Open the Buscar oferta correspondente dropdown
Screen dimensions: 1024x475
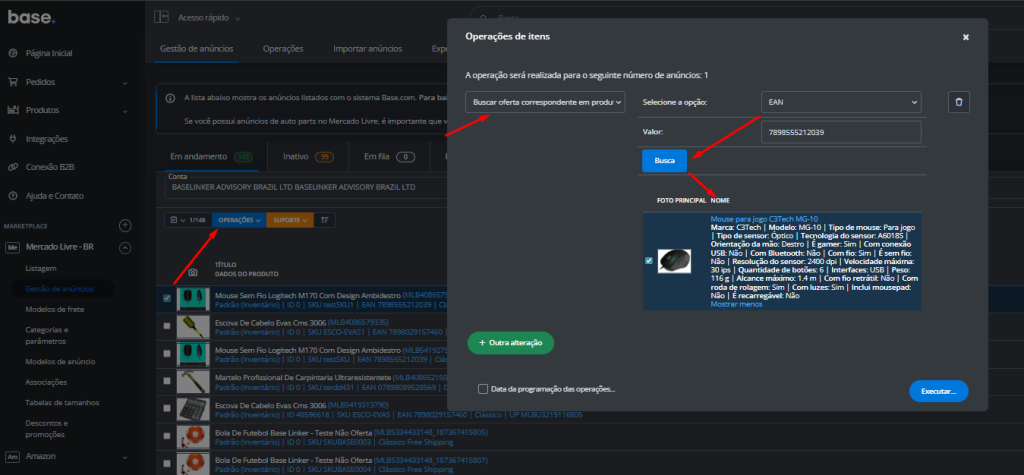(545, 102)
